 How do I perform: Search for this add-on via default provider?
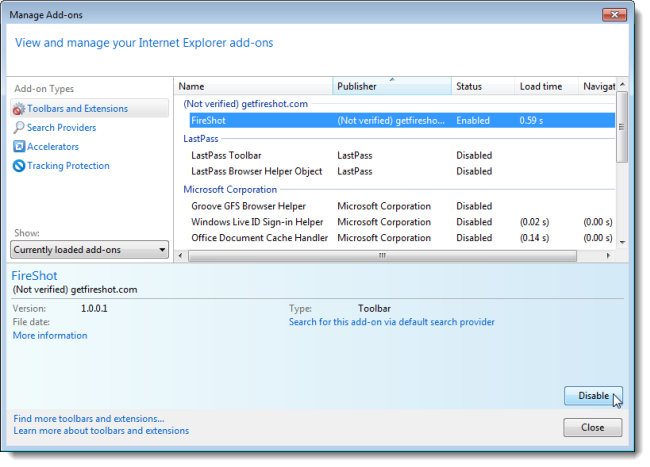pyautogui.click(x=392, y=322)
